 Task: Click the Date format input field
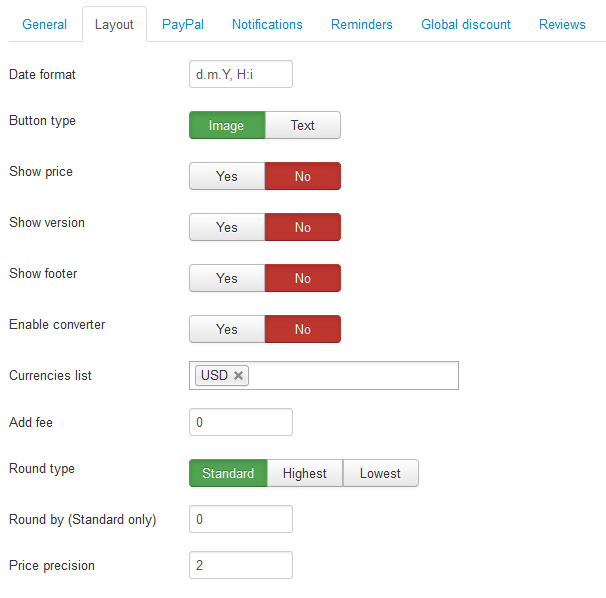tap(241, 74)
